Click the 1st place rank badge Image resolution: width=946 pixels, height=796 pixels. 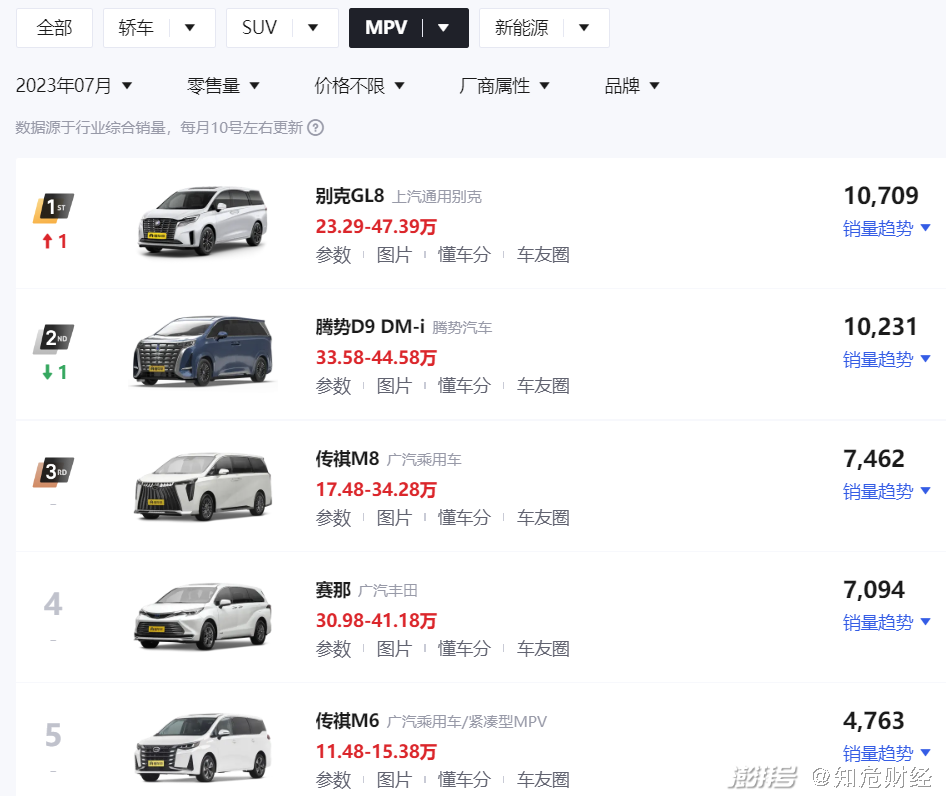click(x=53, y=208)
